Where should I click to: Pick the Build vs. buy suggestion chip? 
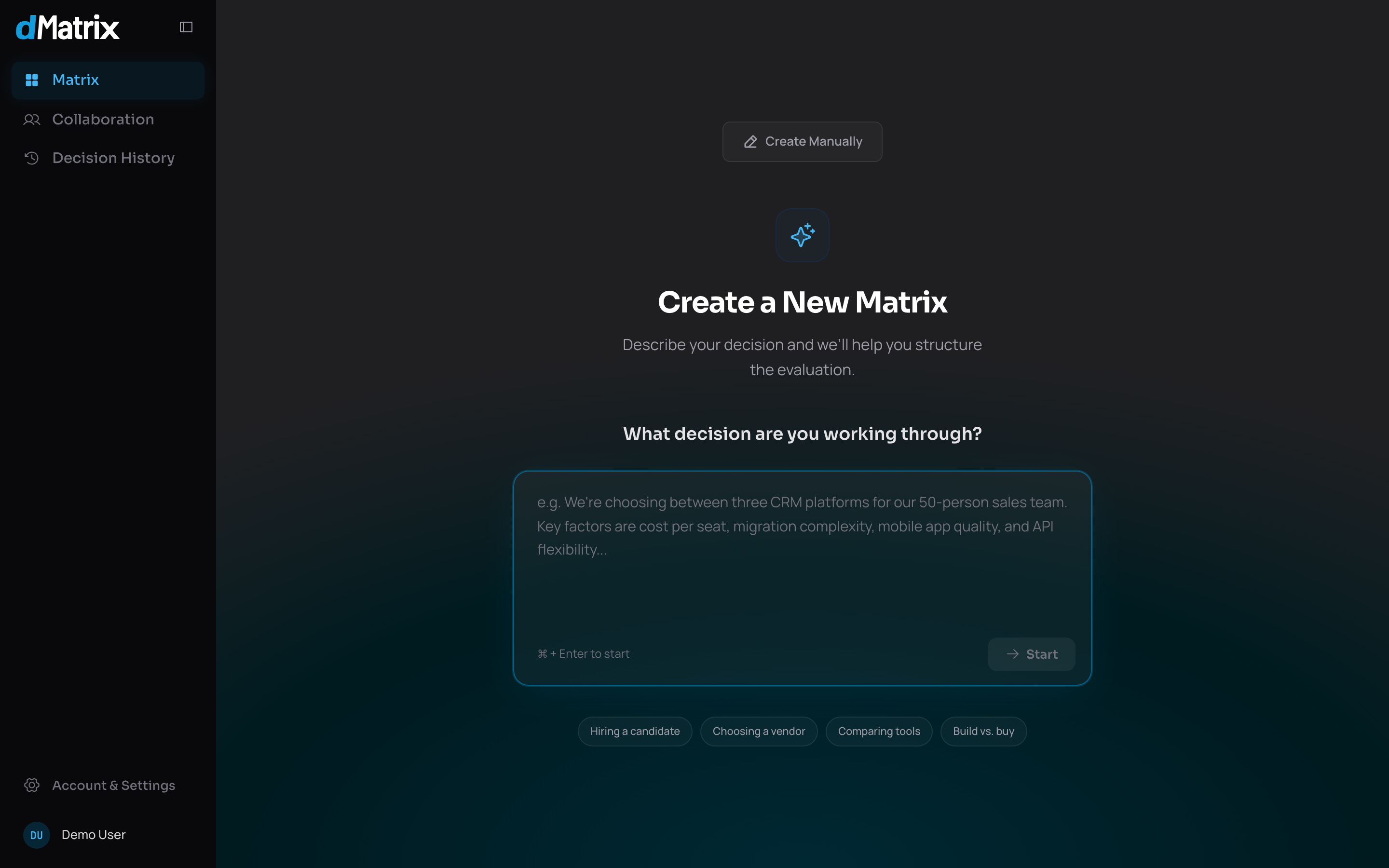(x=983, y=731)
